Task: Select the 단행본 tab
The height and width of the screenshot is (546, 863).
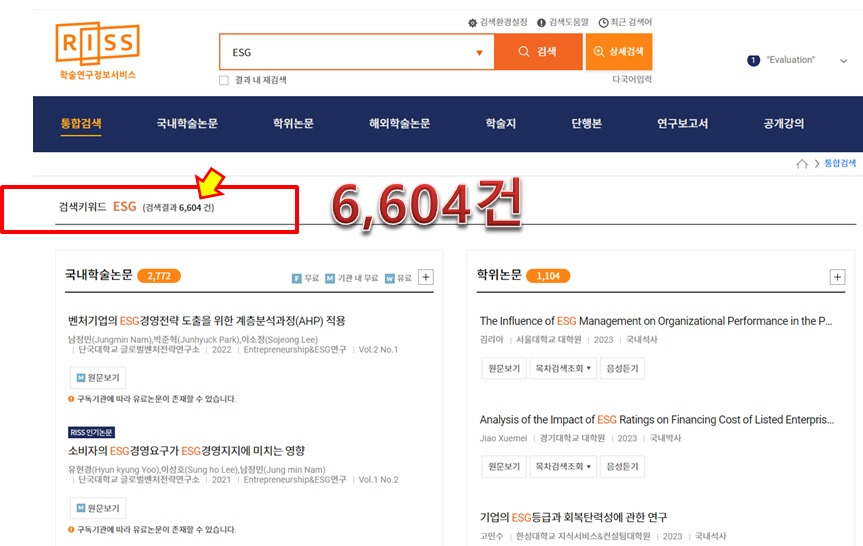Action: point(587,123)
